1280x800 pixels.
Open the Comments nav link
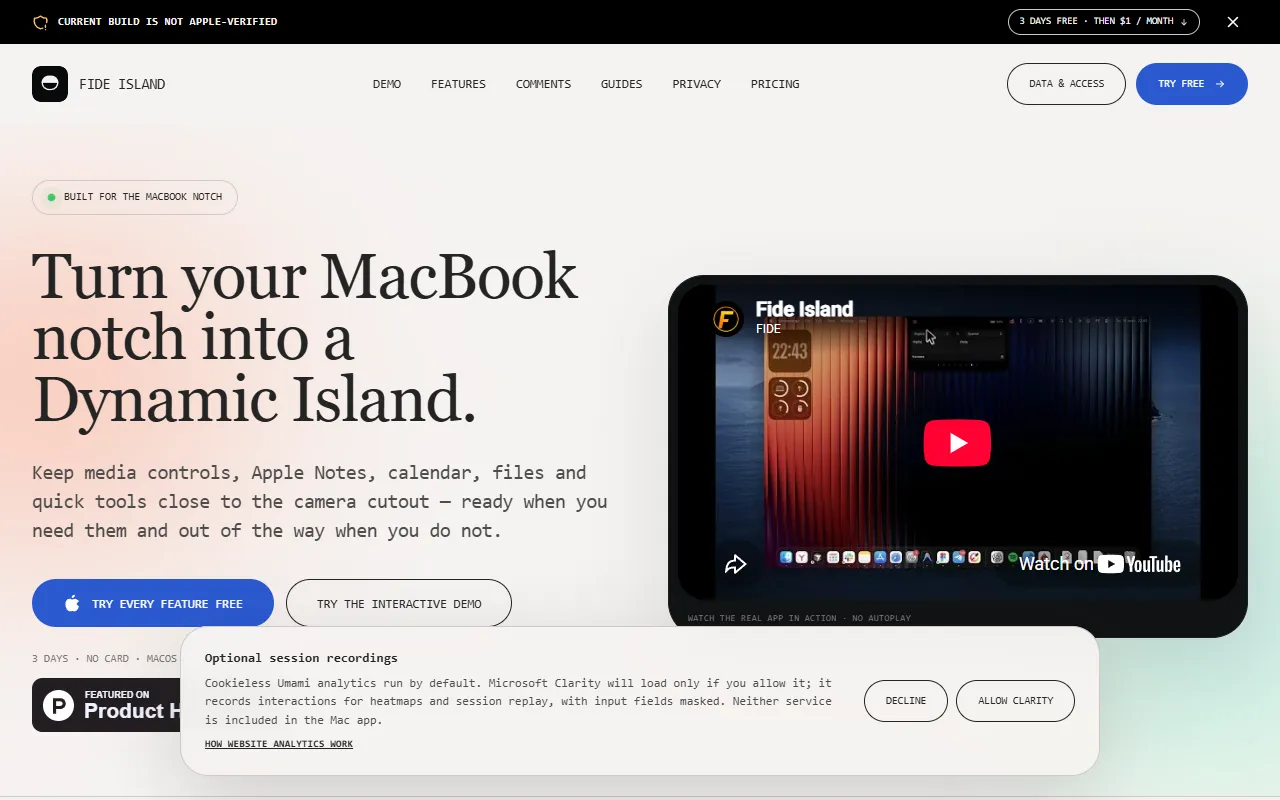click(x=543, y=84)
